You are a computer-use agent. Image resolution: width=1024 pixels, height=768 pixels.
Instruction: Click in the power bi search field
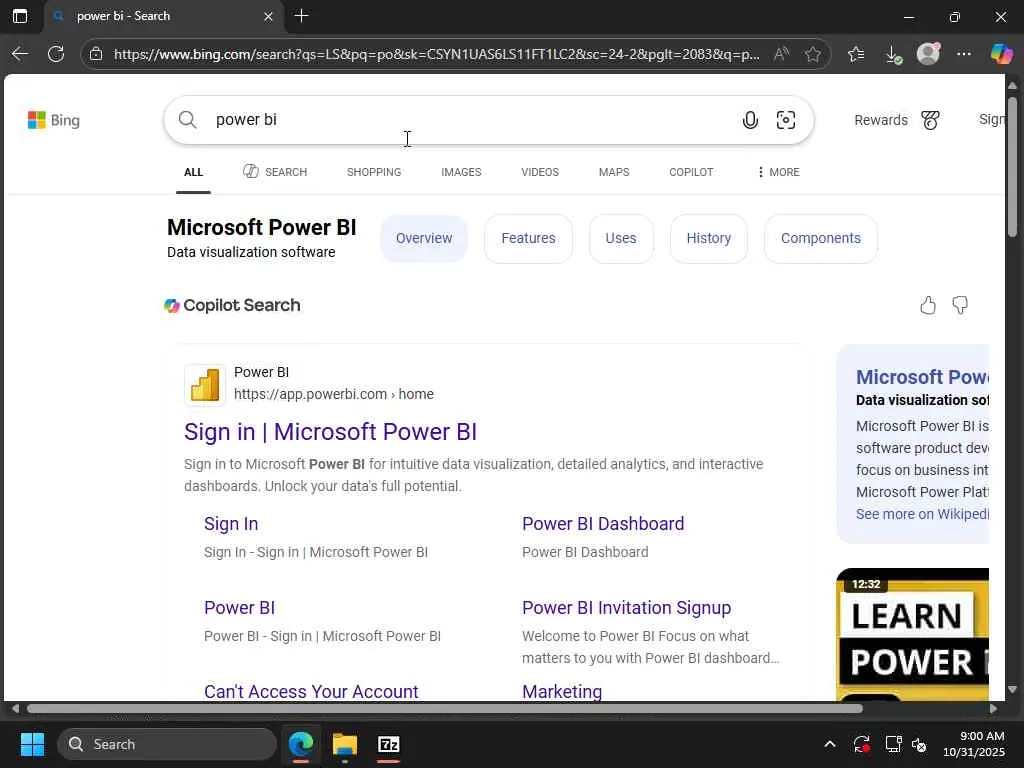click(x=470, y=120)
